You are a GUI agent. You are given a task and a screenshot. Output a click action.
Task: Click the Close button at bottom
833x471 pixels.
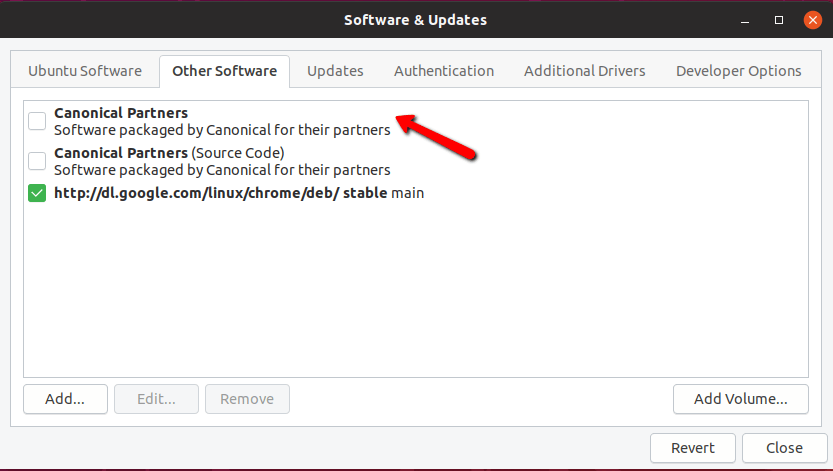click(x=784, y=448)
